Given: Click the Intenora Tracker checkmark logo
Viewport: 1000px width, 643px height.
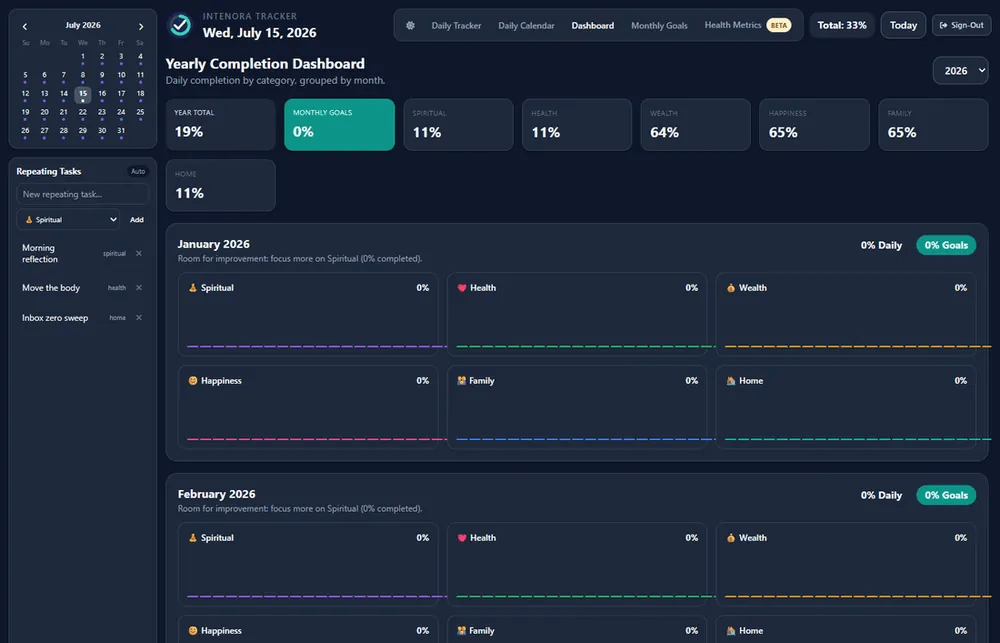Looking at the screenshot, I should point(180,26).
